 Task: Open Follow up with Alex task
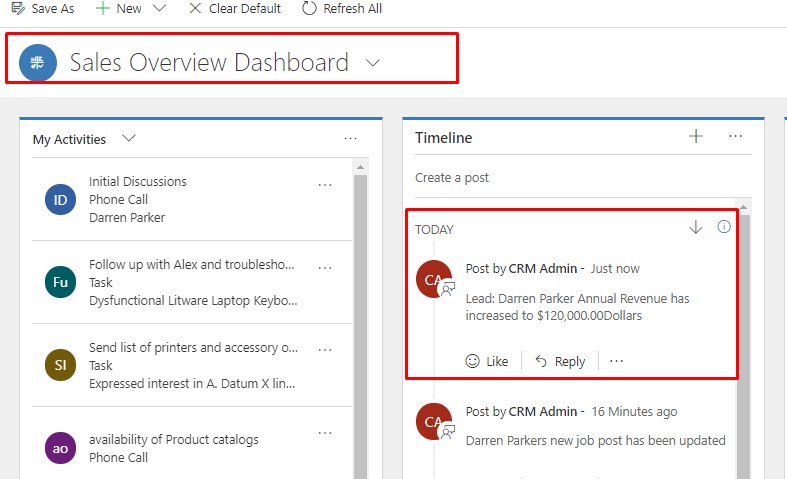192,264
